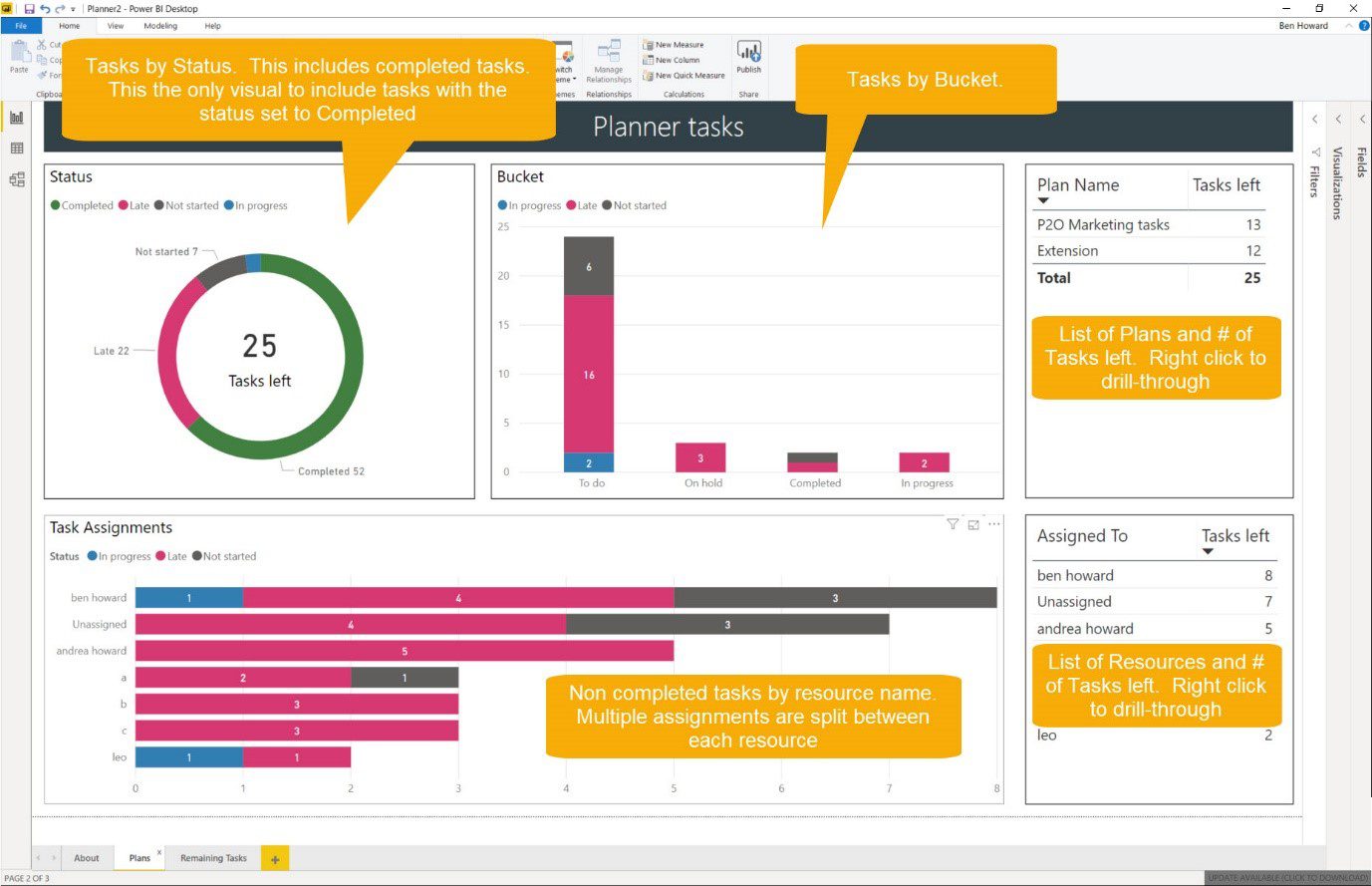Screen dimensions: 1372x886
Task: Click the focus mode icon on Task Assignments
Action: pos(973,524)
